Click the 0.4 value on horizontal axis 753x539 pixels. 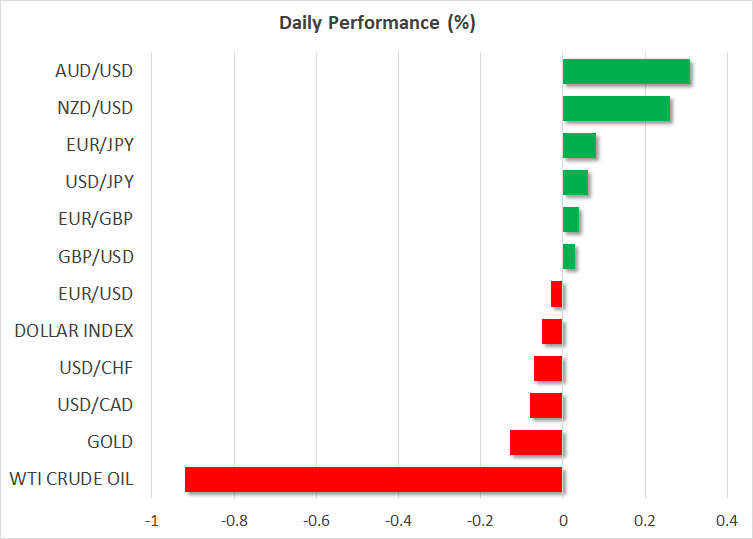[727, 520]
